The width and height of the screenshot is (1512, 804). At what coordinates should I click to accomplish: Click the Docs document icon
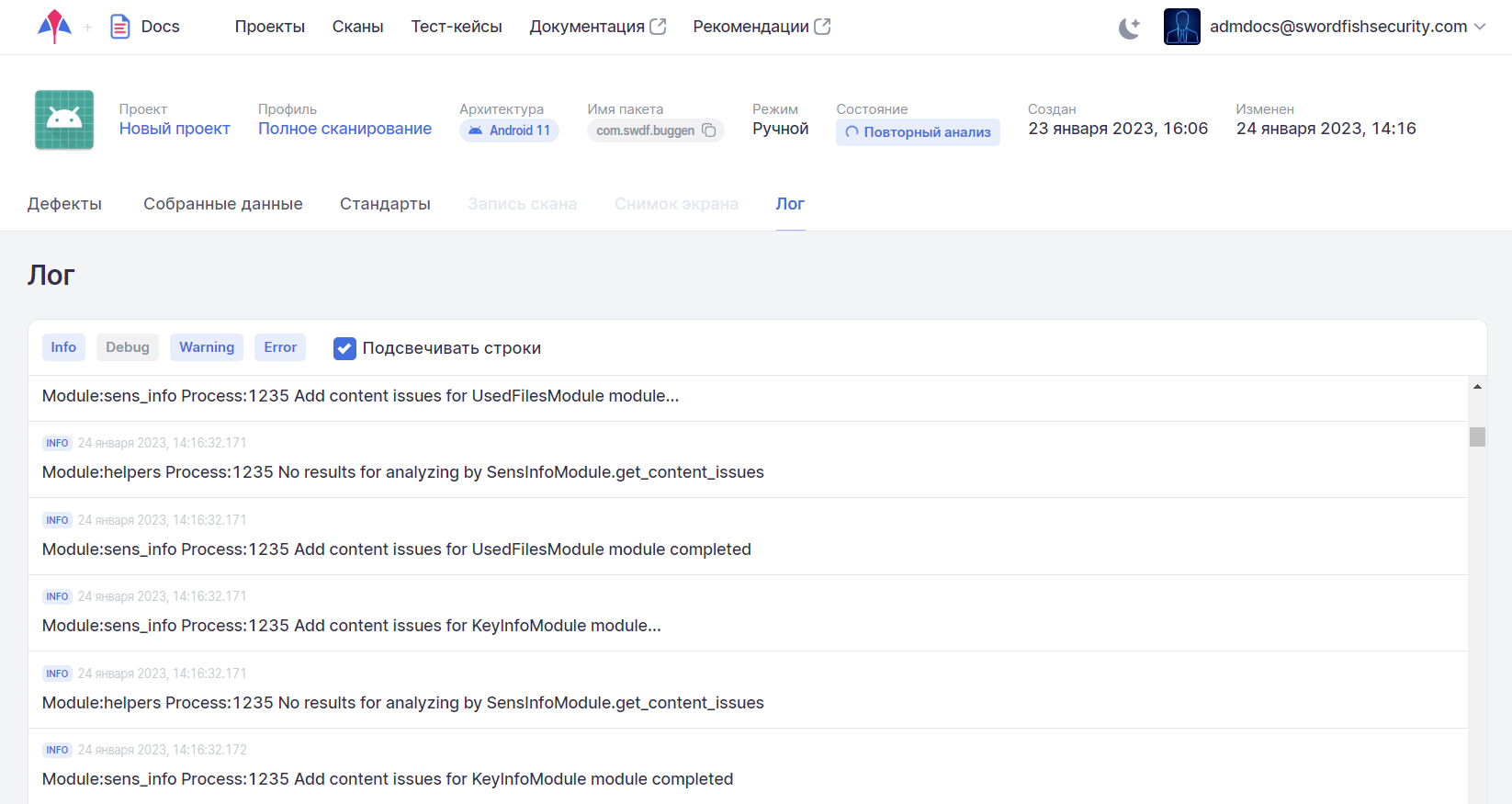coord(119,27)
